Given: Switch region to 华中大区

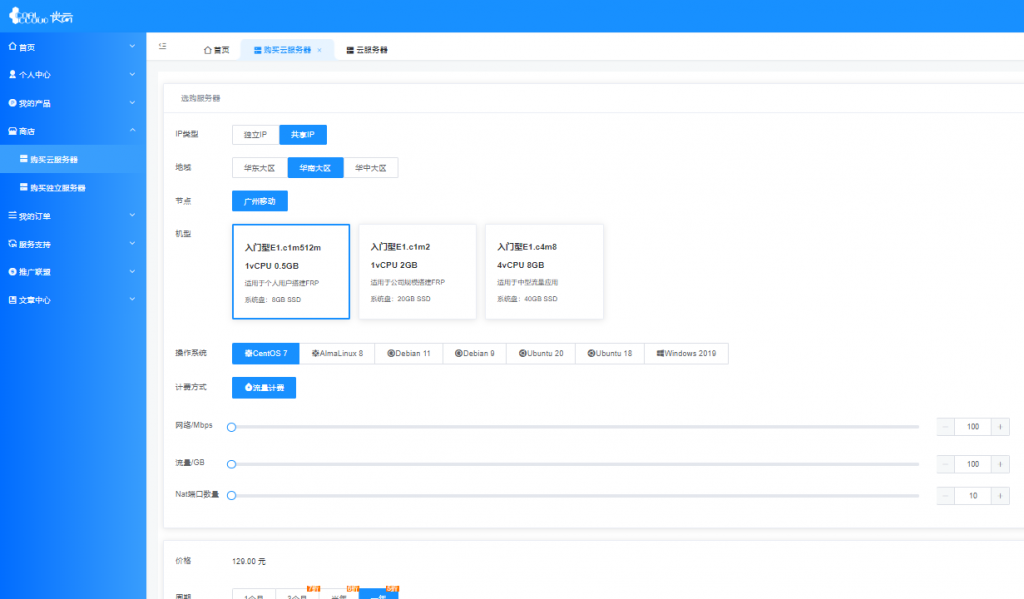Looking at the screenshot, I should [370, 168].
